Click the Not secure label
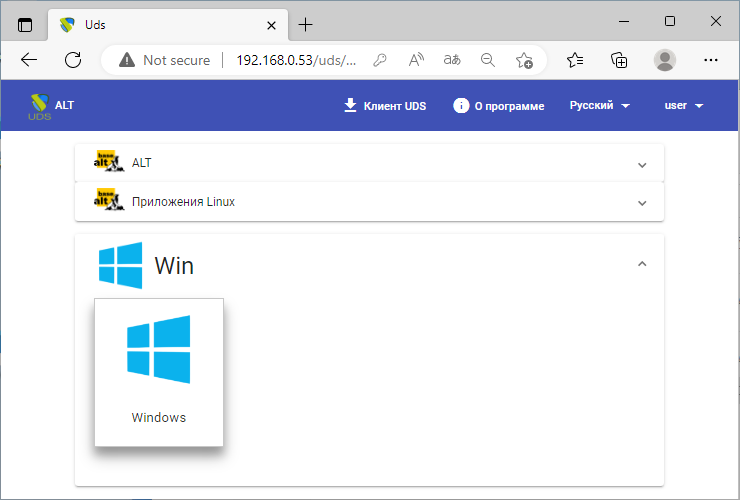 177,60
